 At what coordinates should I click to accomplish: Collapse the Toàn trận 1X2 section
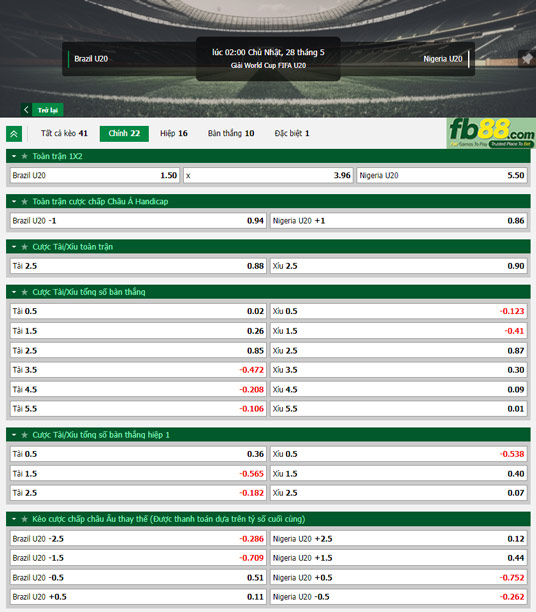[x=14, y=156]
